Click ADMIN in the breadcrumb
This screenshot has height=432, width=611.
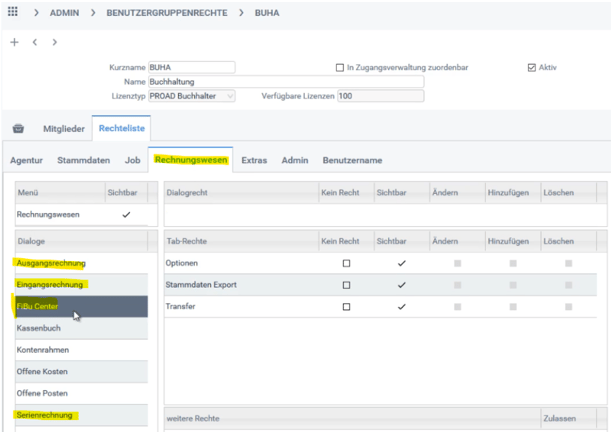coord(64,13)
